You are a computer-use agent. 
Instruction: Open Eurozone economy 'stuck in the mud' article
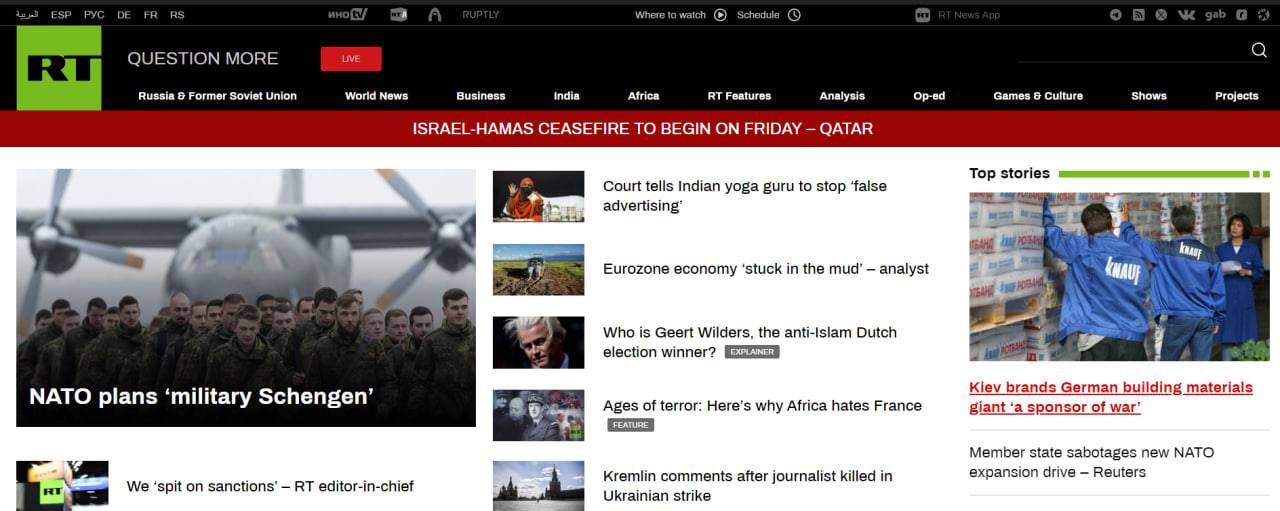766,269
